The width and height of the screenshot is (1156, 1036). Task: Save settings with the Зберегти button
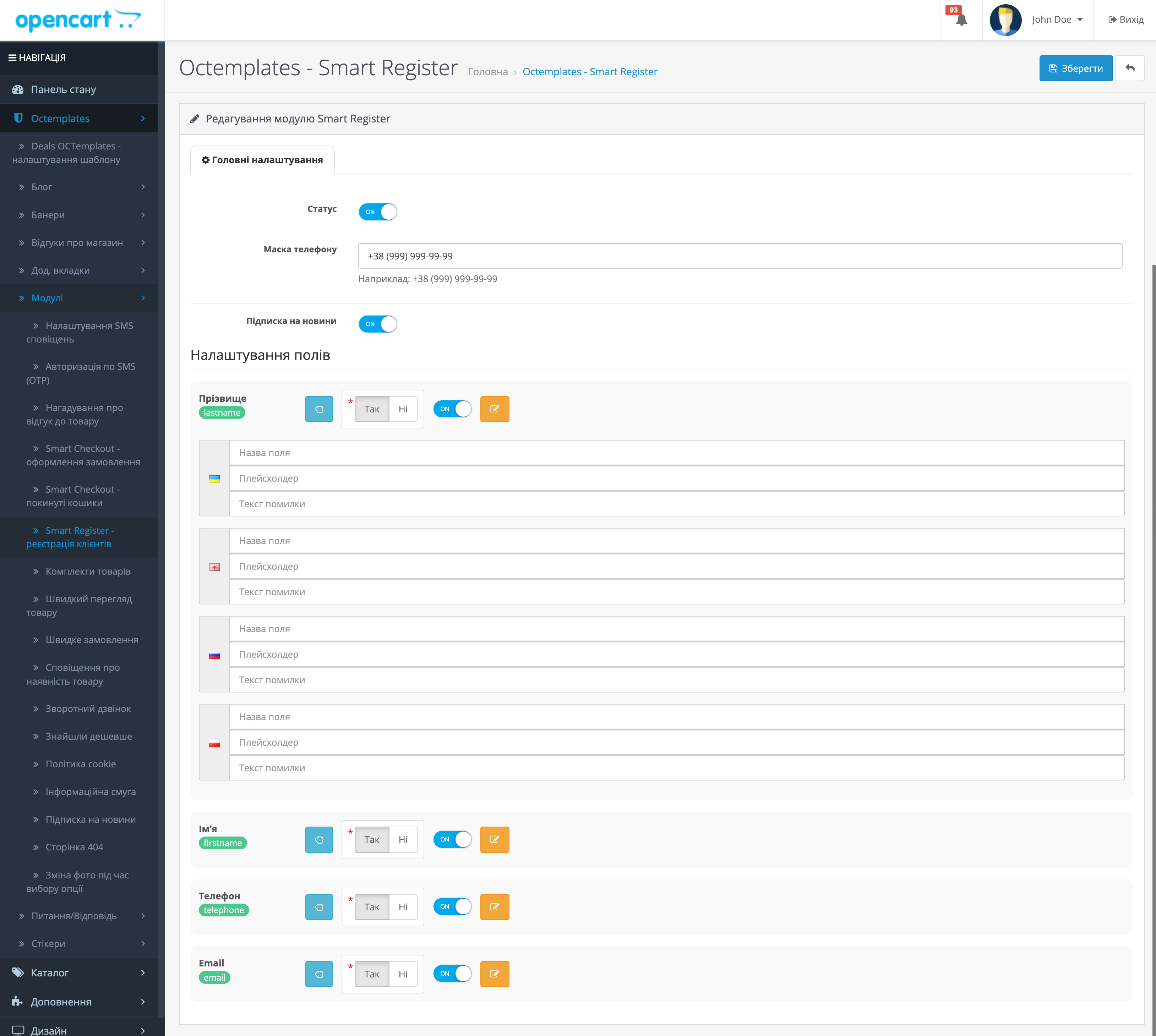point(1076,68)
